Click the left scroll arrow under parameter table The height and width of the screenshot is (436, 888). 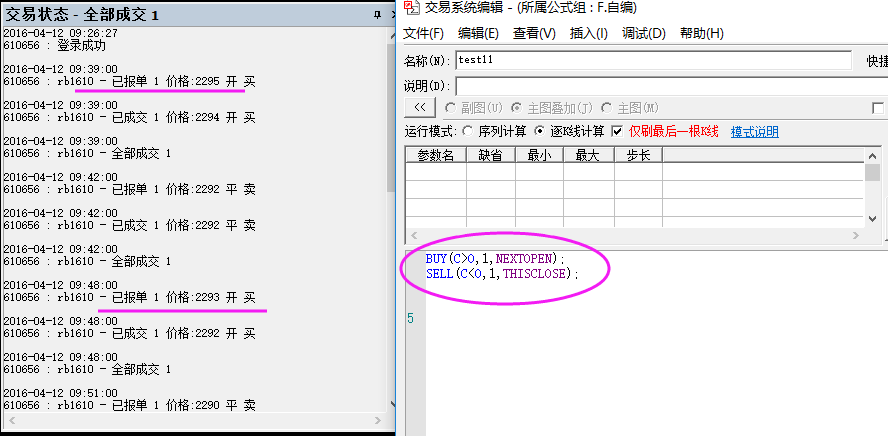click(412, 236)
